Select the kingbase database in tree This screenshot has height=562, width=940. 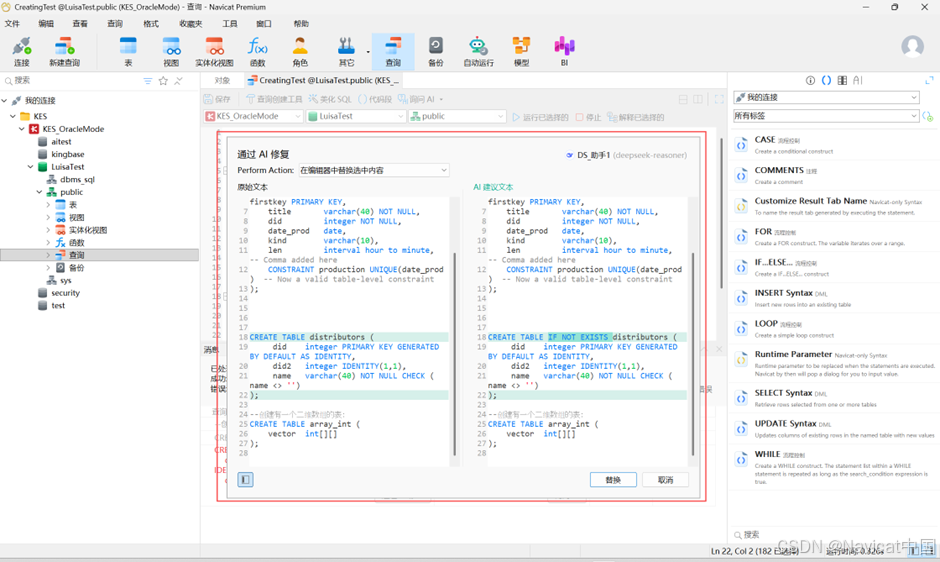pos(67,154)
